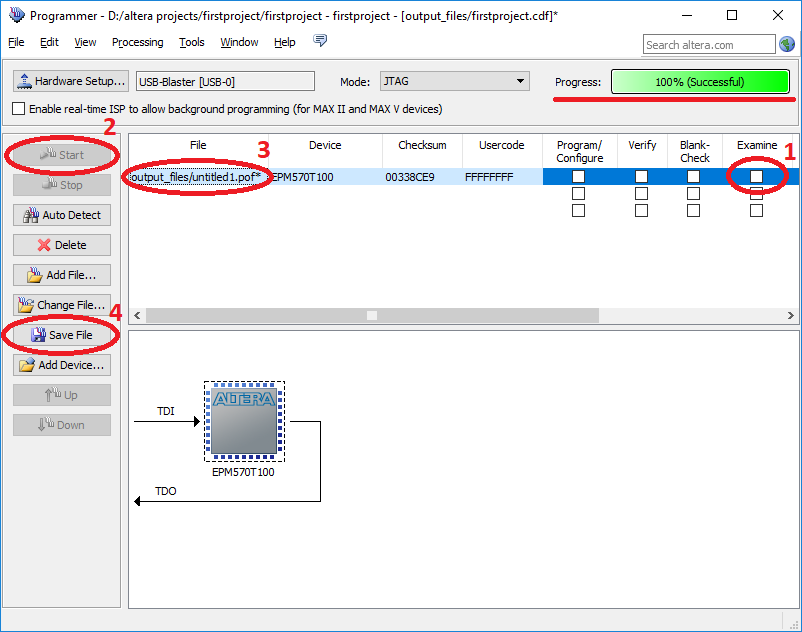Open the Processing menu
The image size is (802, 632).
[x=138, y=42]
